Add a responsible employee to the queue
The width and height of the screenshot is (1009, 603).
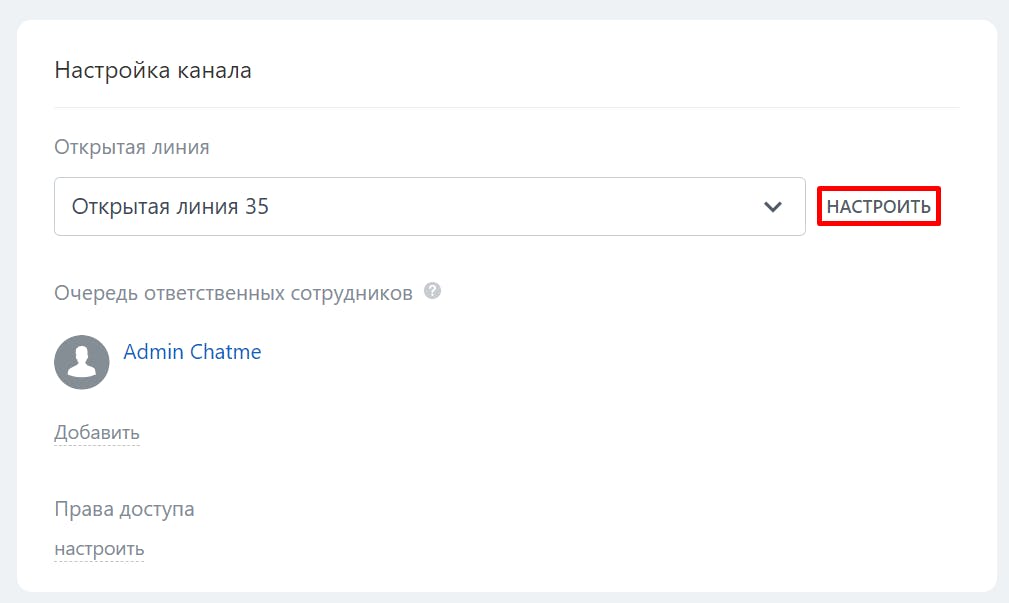click(97, 433)
